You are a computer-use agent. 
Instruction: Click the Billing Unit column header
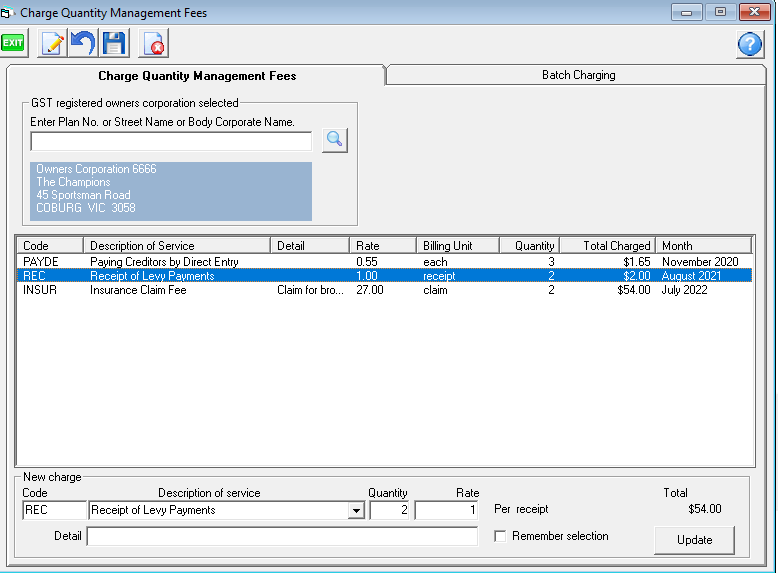[x=457, y=246]
